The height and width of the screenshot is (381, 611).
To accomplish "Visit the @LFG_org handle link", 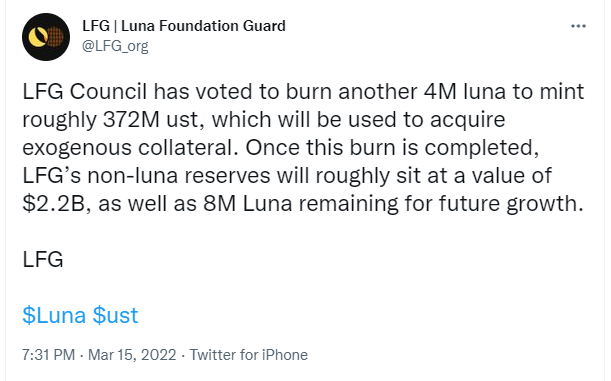I will pos(115,46).
